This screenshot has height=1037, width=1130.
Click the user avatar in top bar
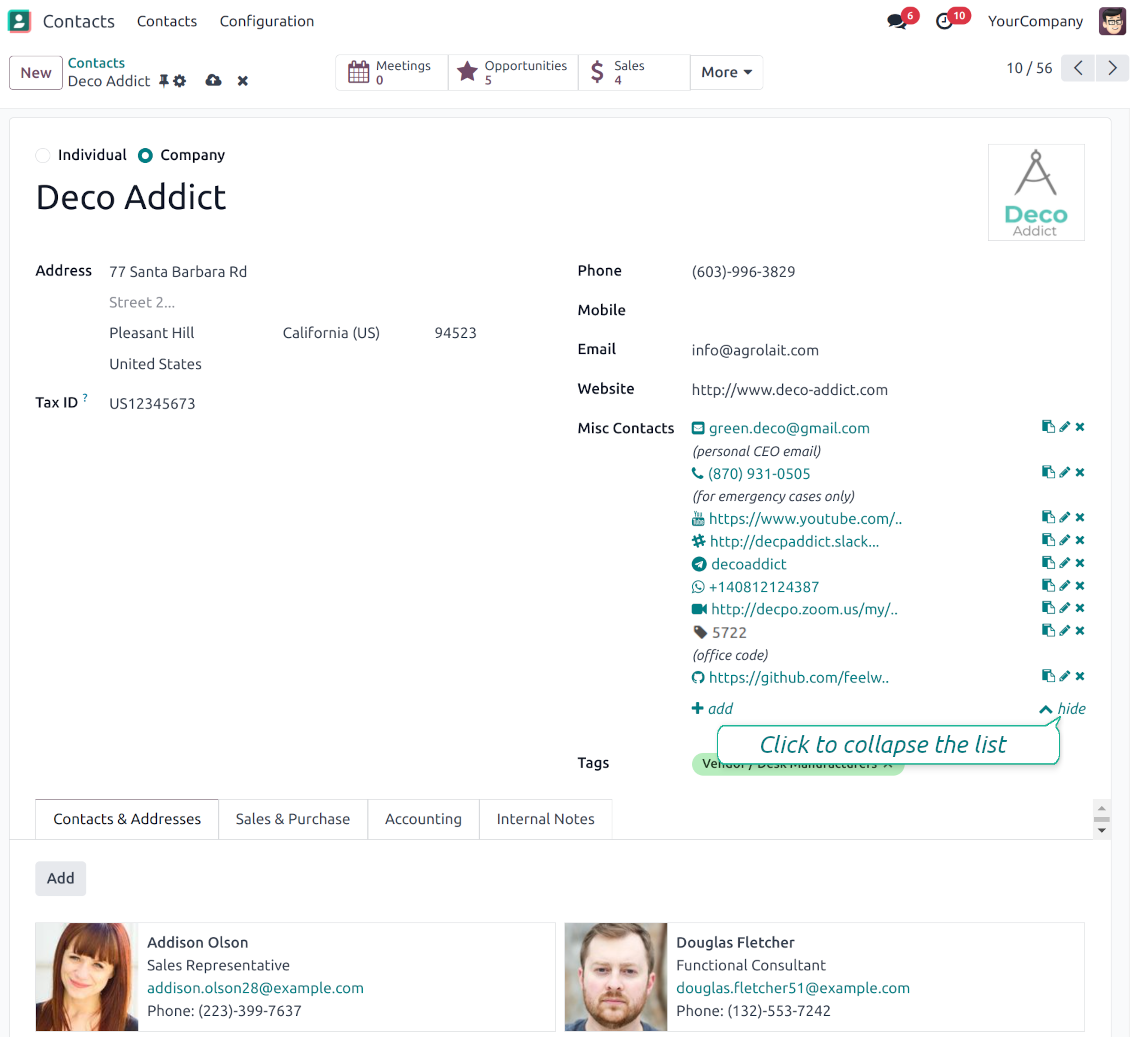tap(1112, 21)
